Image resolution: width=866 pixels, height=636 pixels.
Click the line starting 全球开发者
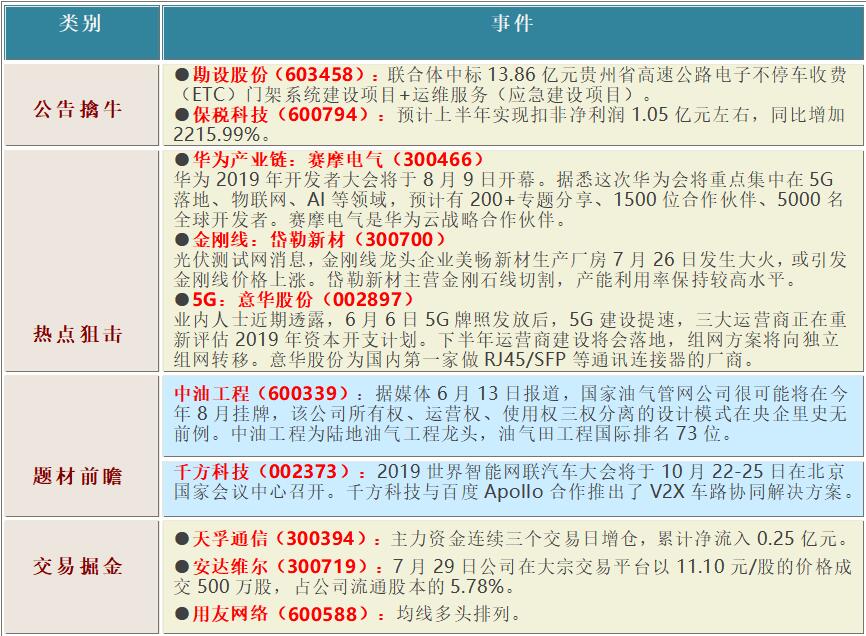tap(371, 220)
